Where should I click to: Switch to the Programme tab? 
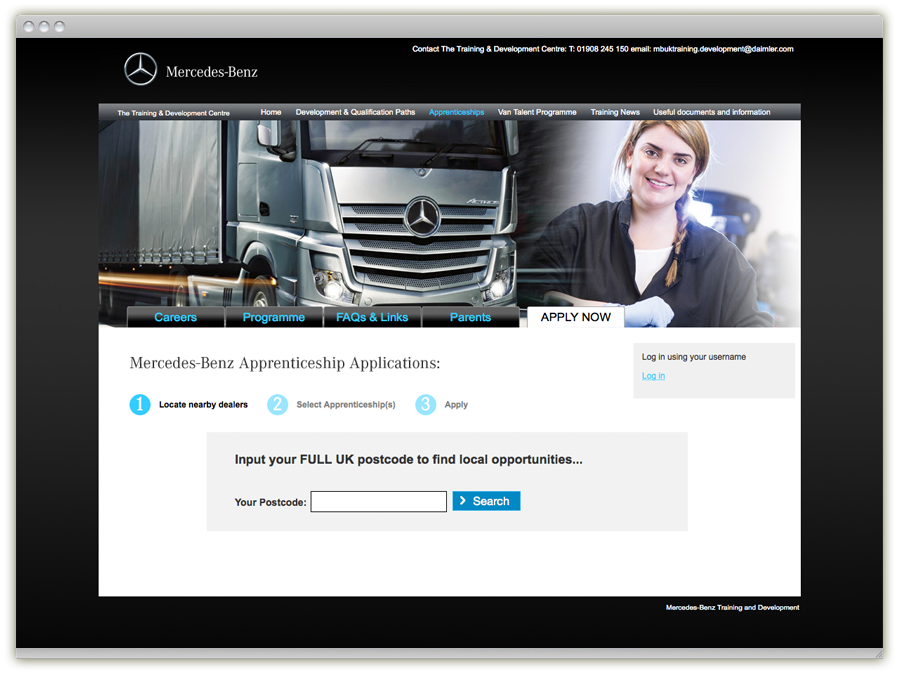(x=273, y=318)
